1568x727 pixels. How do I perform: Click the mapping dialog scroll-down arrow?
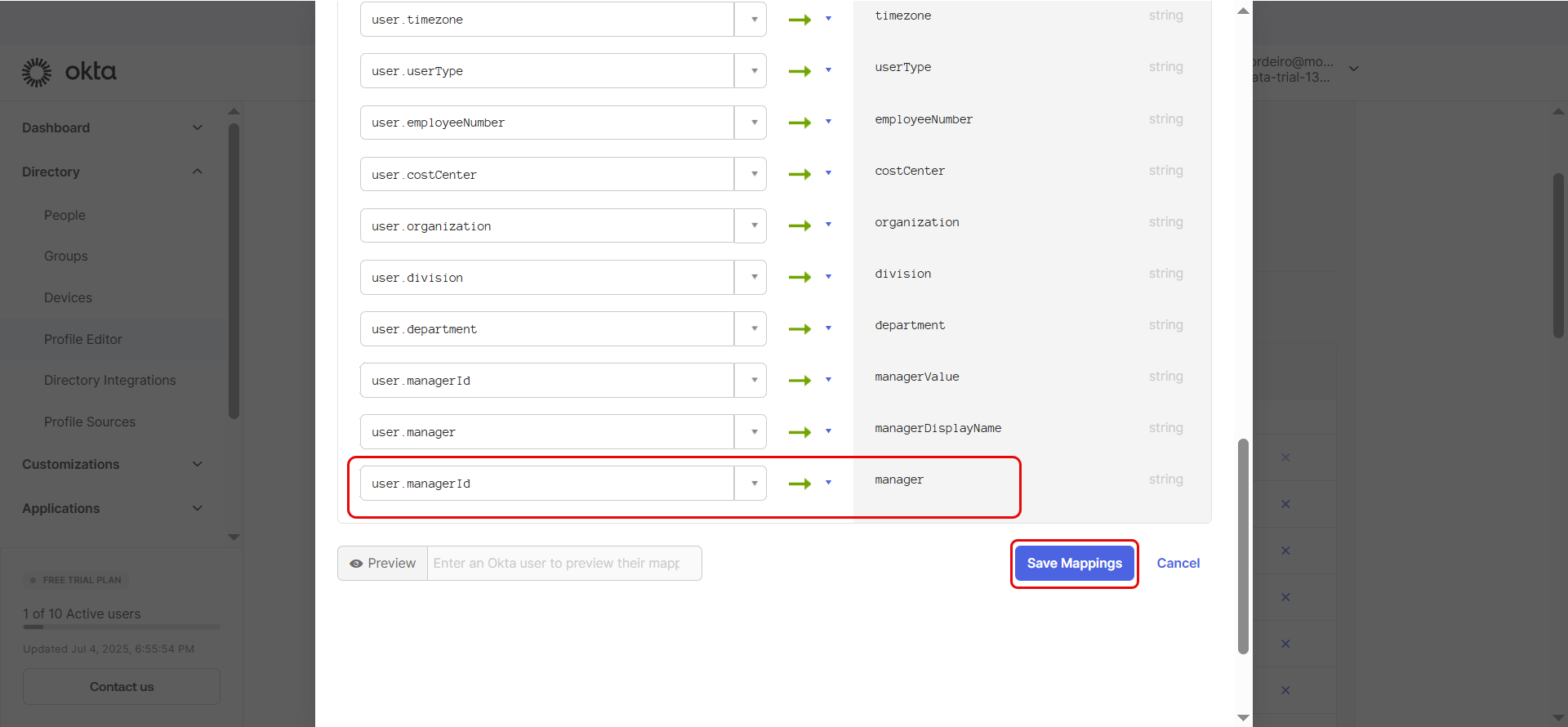point(1243,718)
